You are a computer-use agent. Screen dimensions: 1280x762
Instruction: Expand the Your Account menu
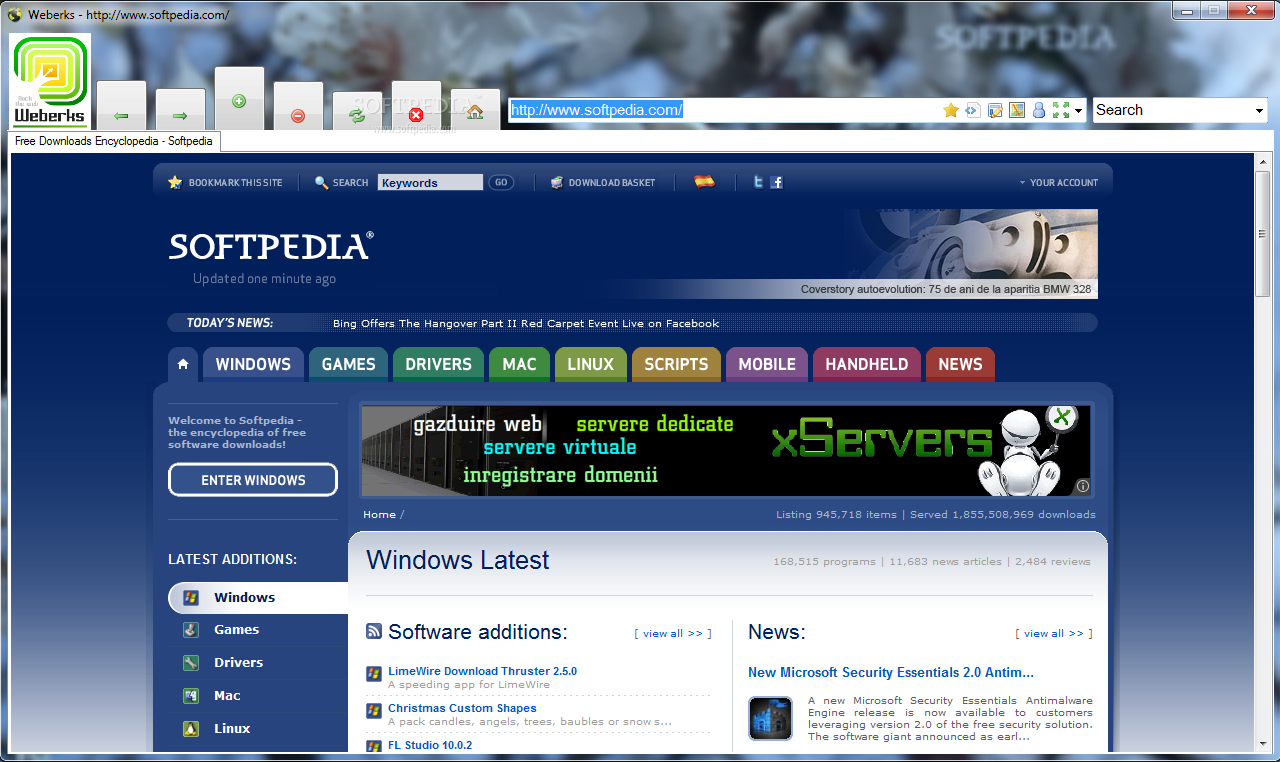1059,183
